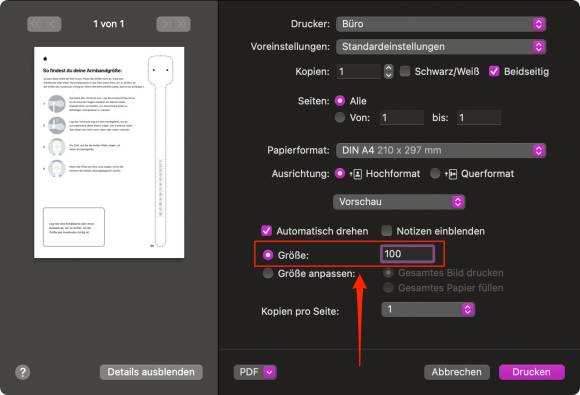
Task: Click Details ausblenden button
Action: pos(151,372)
